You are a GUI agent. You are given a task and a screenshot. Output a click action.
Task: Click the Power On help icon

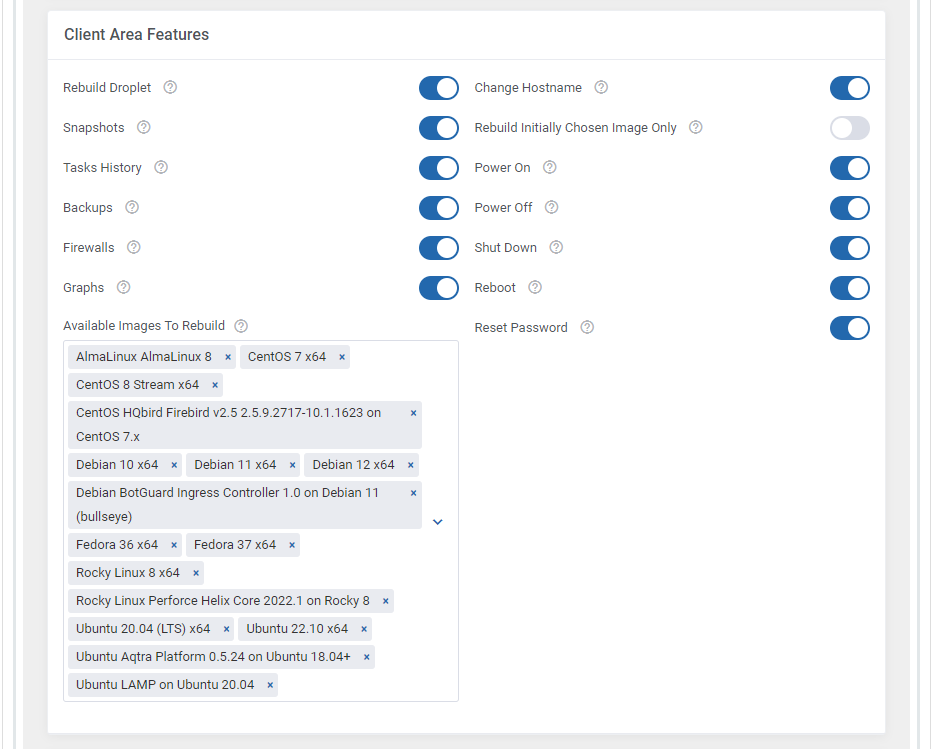(x=550, y=167)
